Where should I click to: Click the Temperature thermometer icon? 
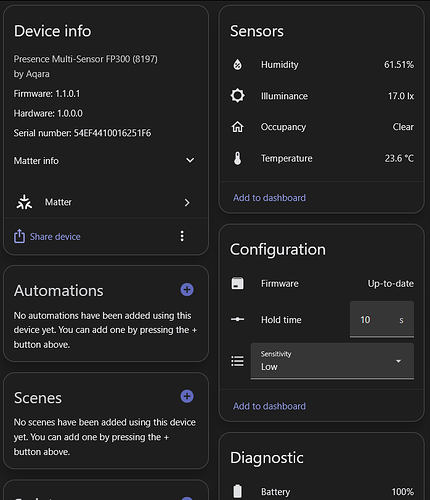[x=237, y=158]
